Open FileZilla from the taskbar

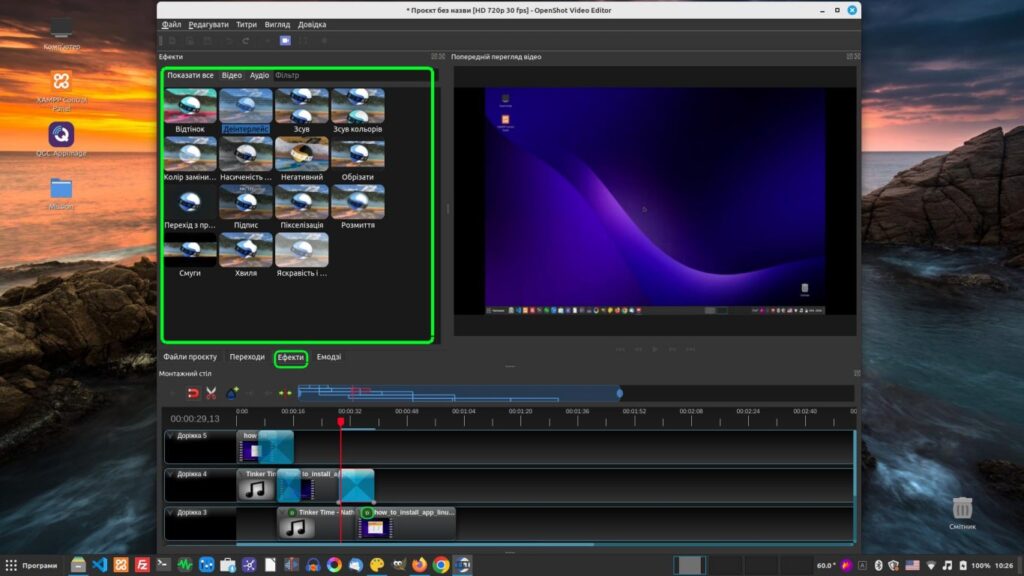point(142,565)
